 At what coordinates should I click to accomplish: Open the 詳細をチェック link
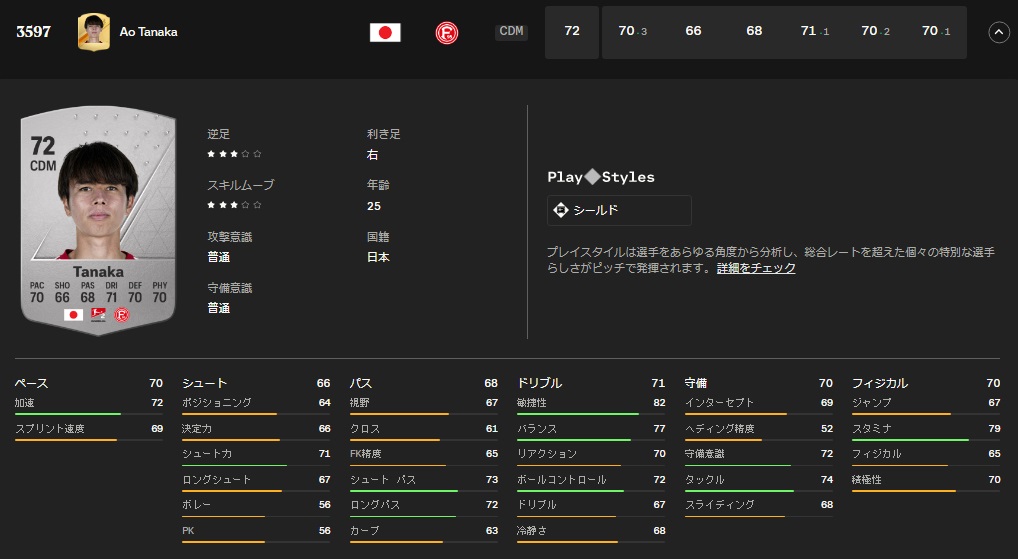756,268
